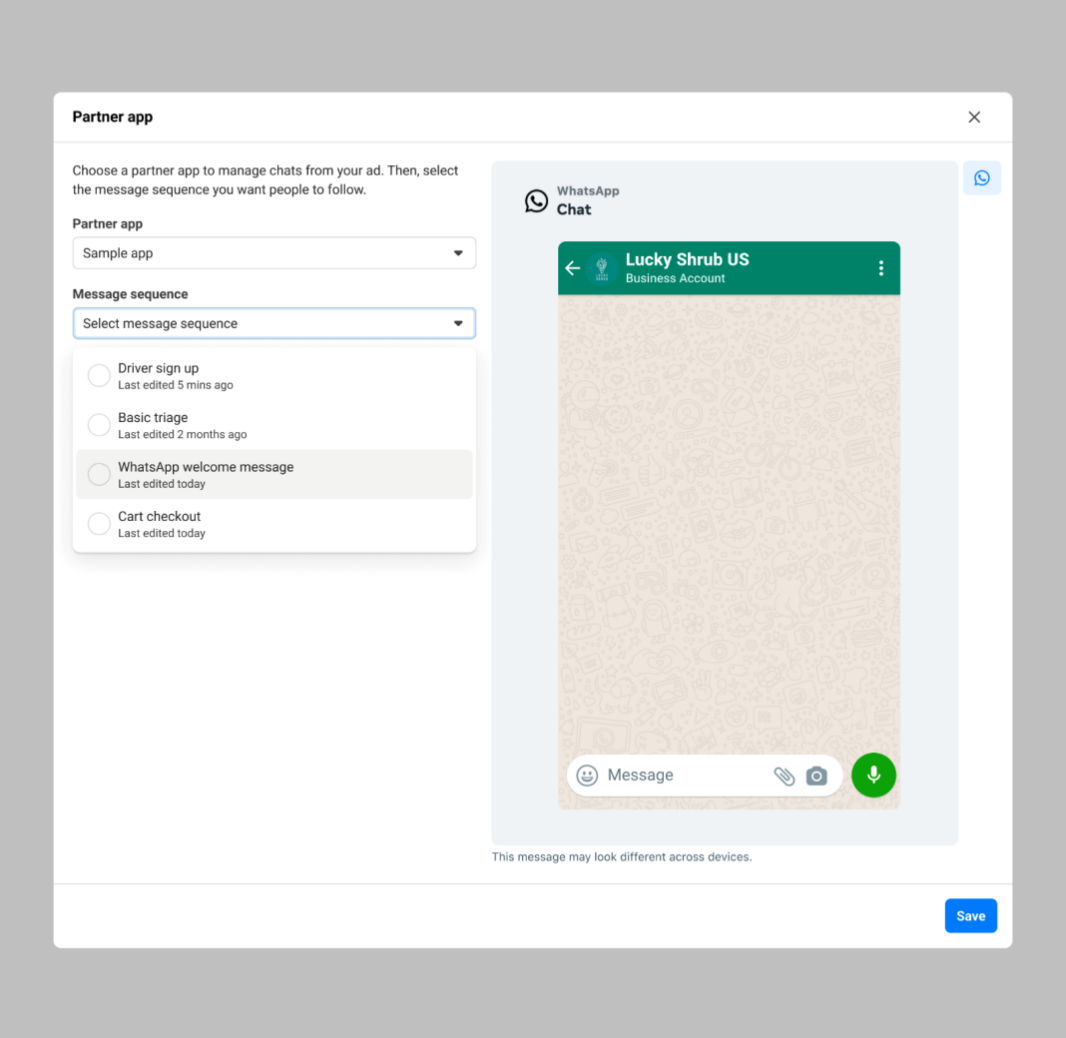The width and height of the screenshot is (1066, 1038).
Task: Click 'Last edited 5 mins ago' text
Action: pyautogui.click(x=175, y=385)
